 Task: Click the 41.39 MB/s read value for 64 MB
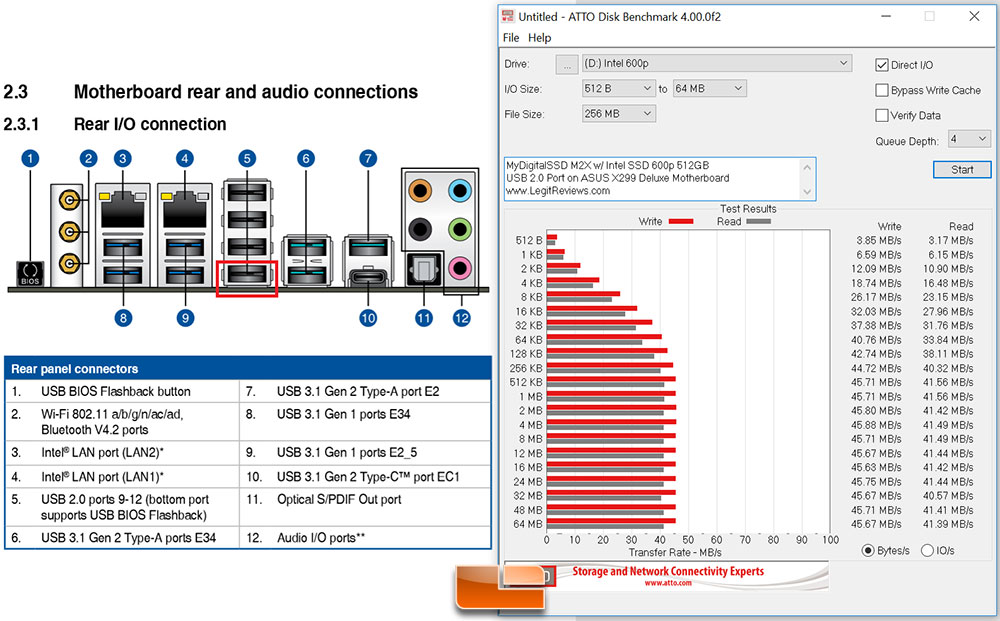coord(948,524)
